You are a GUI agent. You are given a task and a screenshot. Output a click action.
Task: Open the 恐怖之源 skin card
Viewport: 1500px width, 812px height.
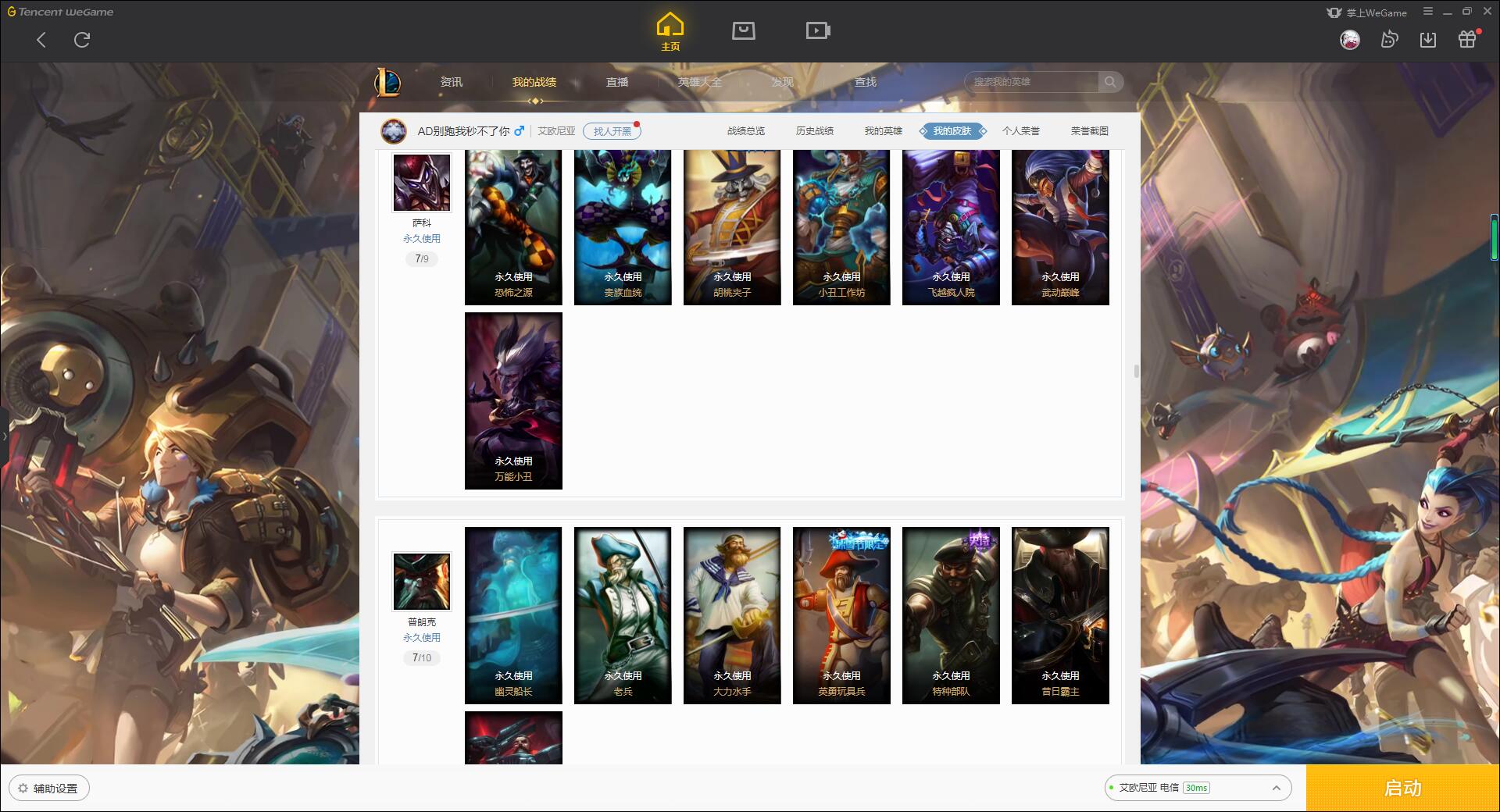(x=513, y=226)
